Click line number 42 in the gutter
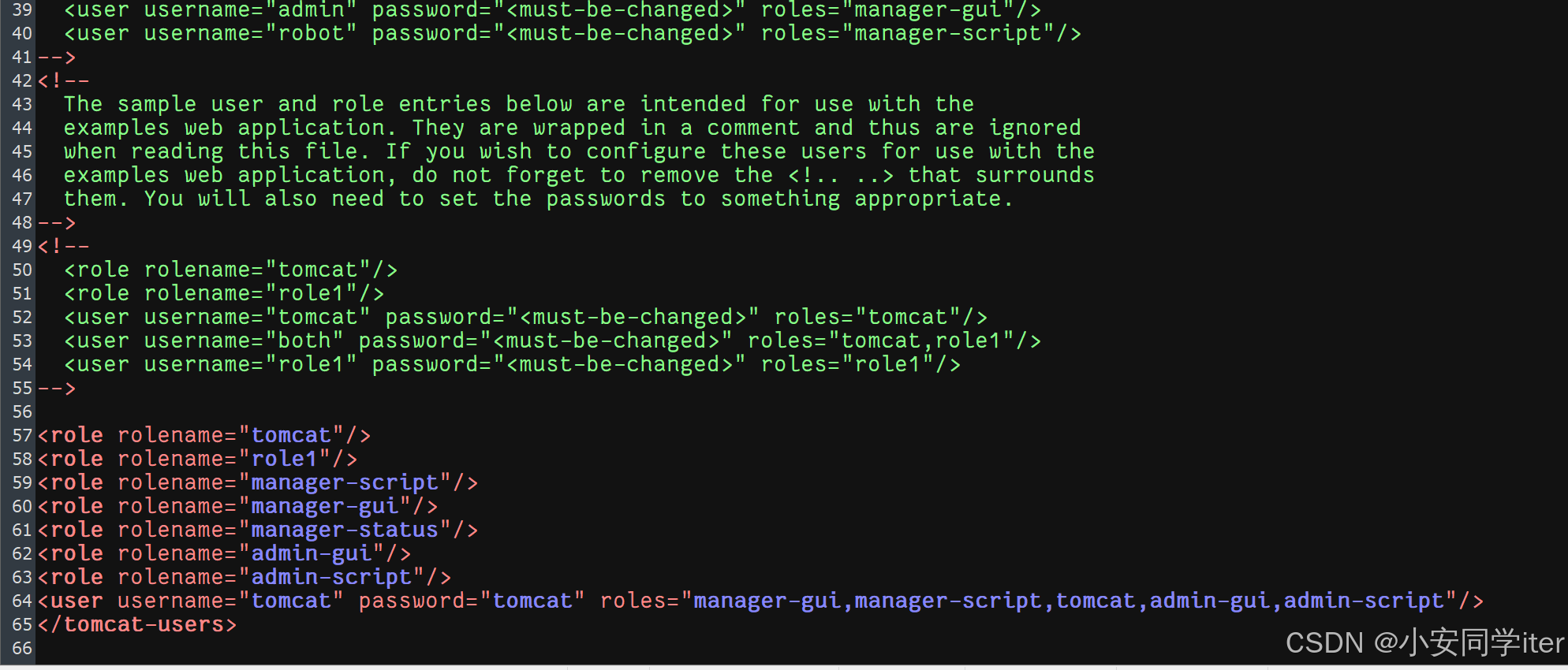1568x670 pixels. [x=22, y=81]
